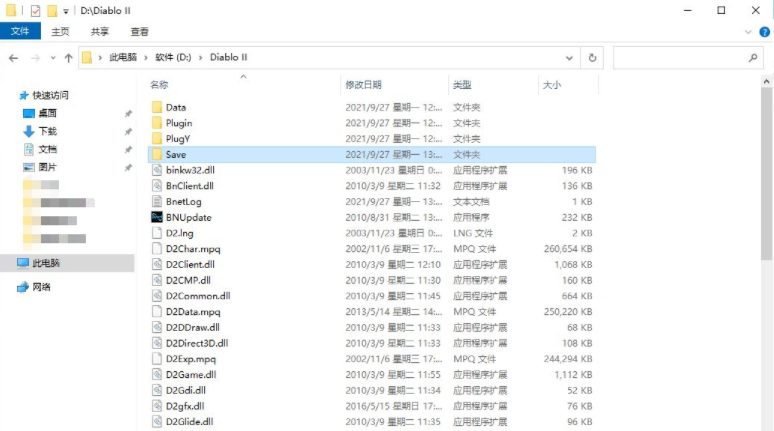Select 快速访问 in navigation pane

(x=50, y=95)
